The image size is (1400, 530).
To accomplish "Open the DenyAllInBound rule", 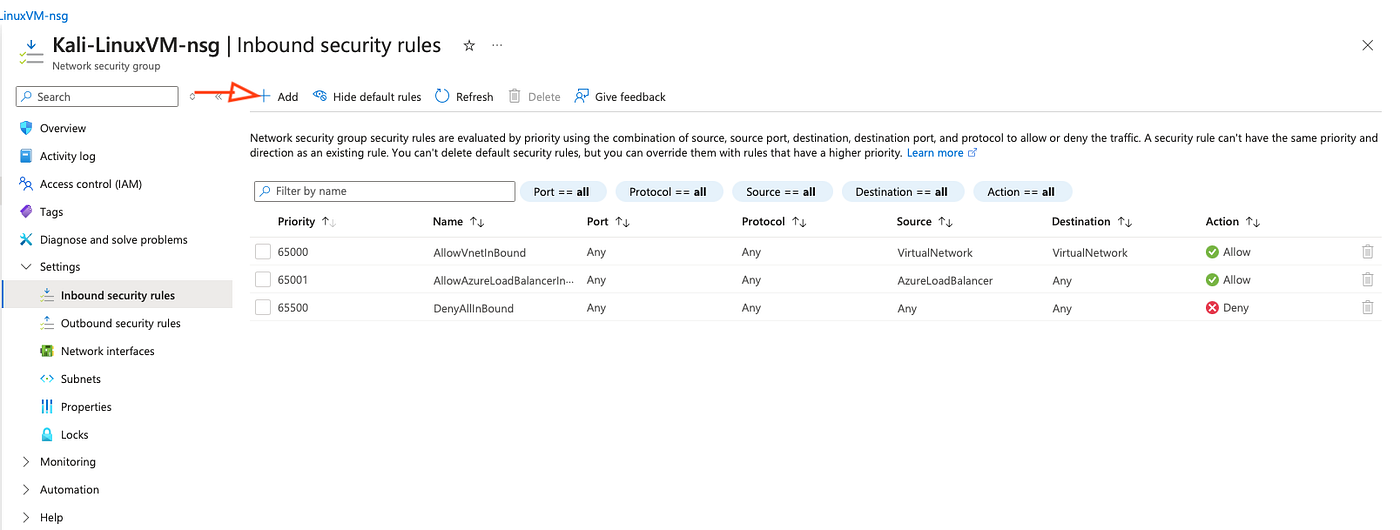I will pyautogui.click(x=473, y=308).
